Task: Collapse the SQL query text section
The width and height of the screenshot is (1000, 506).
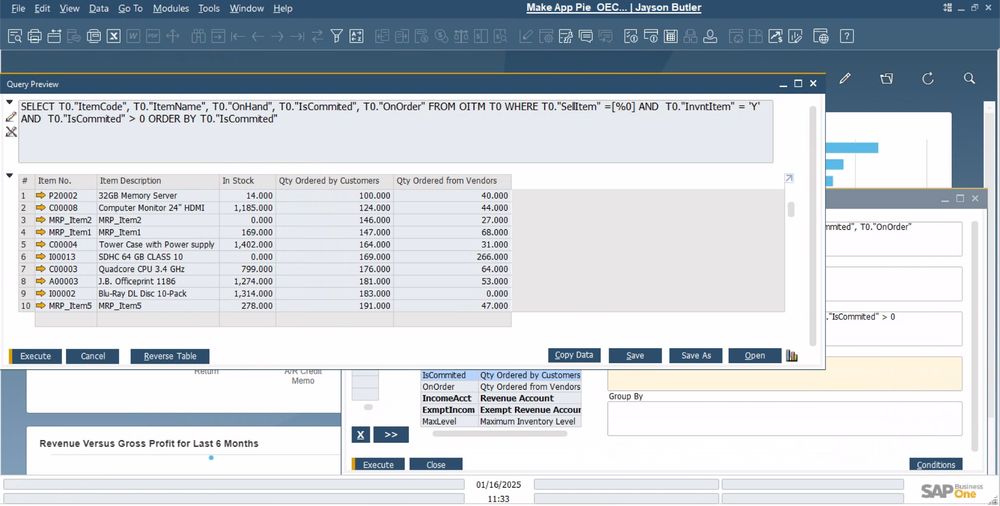Action: pyautogui.click(x=10, y=102)
